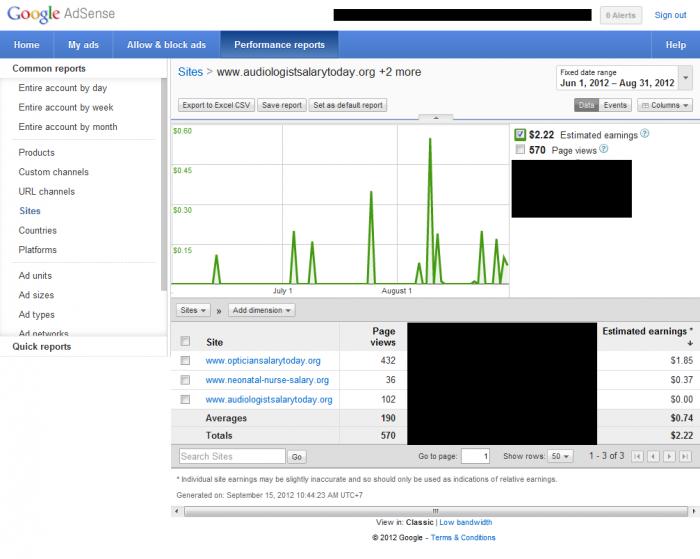The image size is (700, 559).
Task: Click the Go search button
Action: point(296,457)
